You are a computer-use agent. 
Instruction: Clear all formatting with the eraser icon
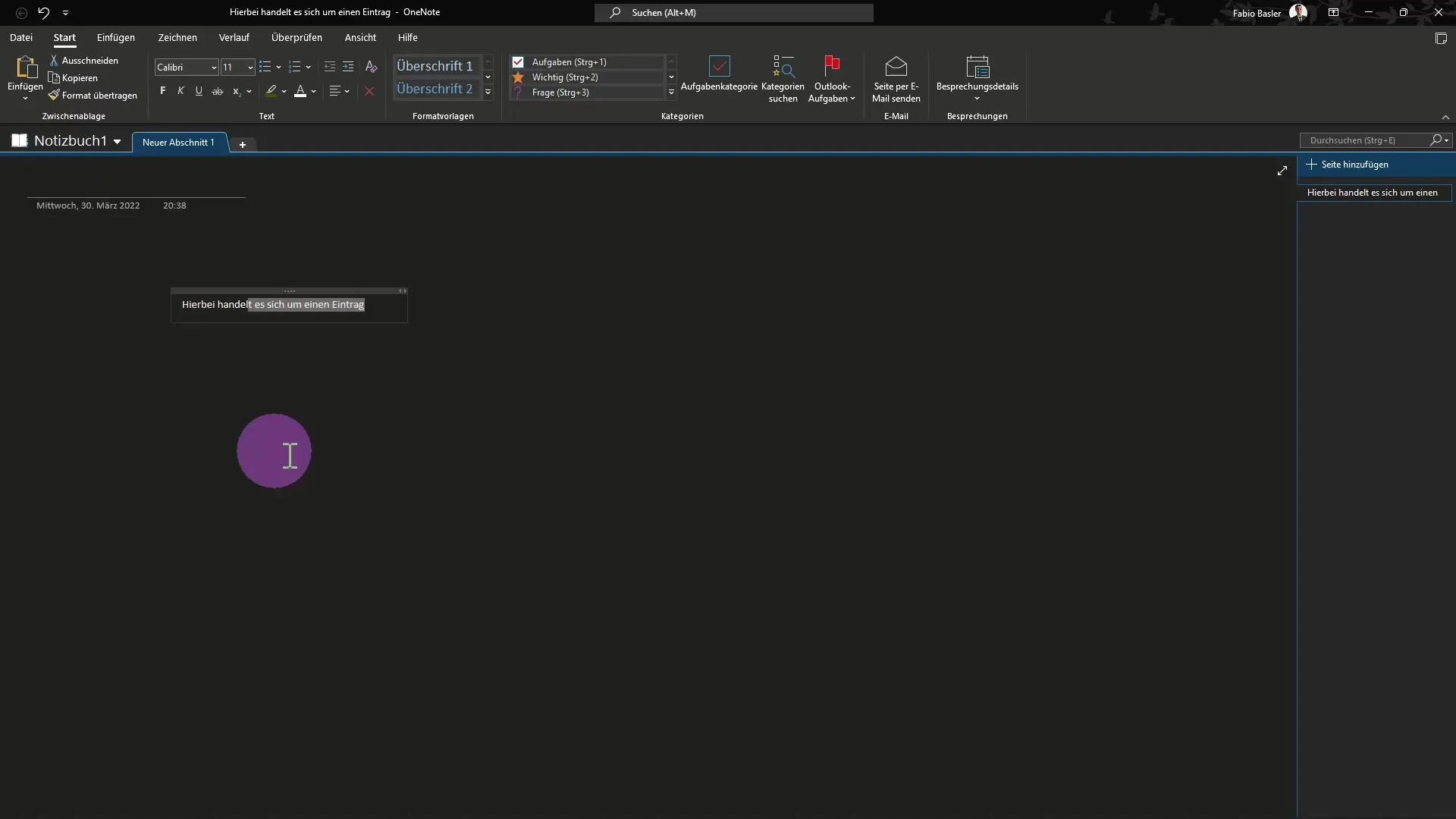click(x=371, y=67)
